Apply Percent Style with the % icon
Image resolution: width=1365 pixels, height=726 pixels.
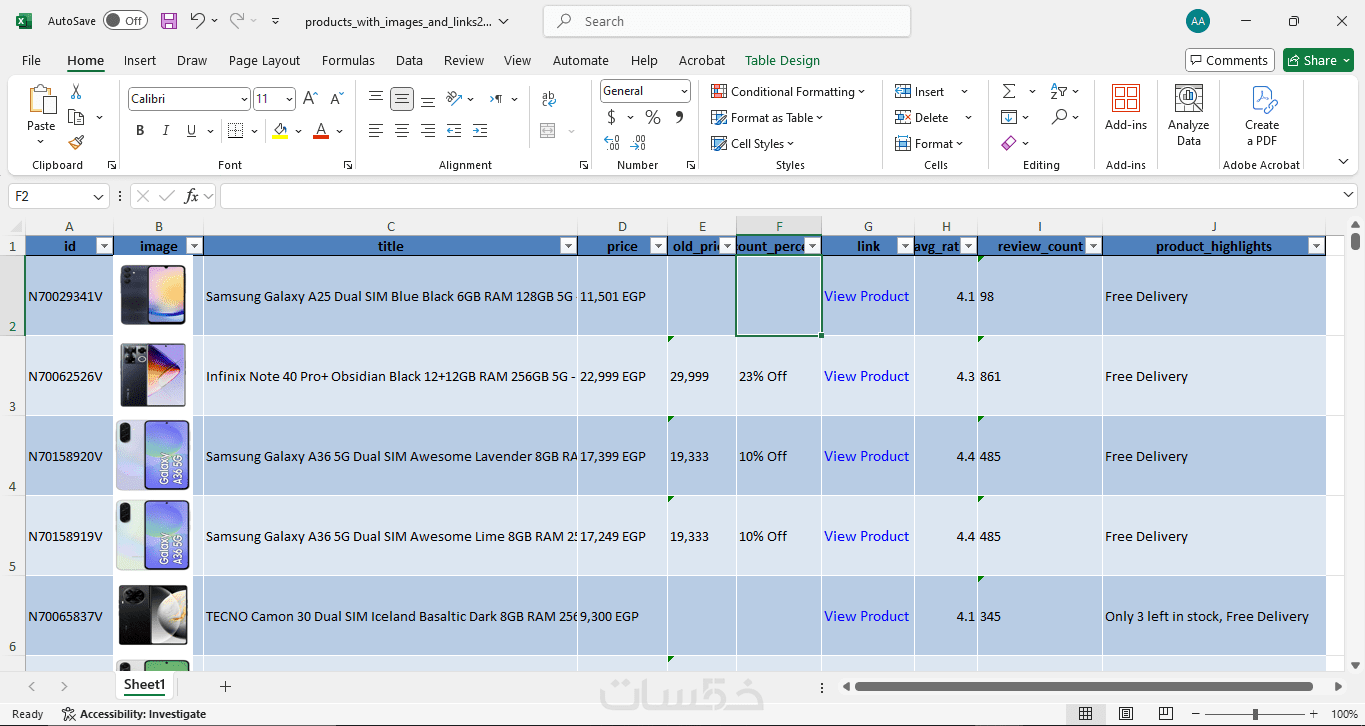653,117
